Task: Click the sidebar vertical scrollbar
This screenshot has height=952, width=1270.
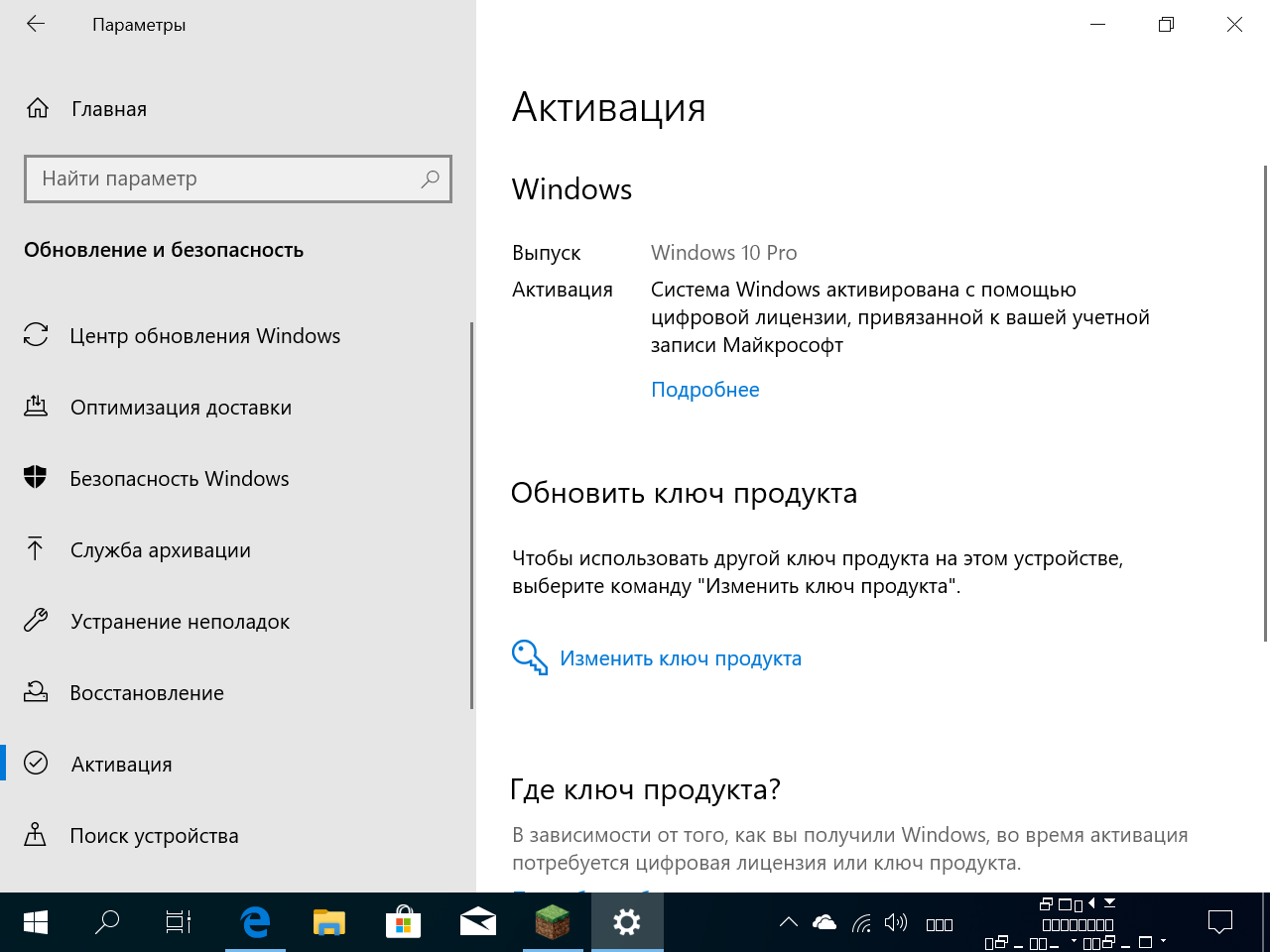Action: [x=472, y=516]
